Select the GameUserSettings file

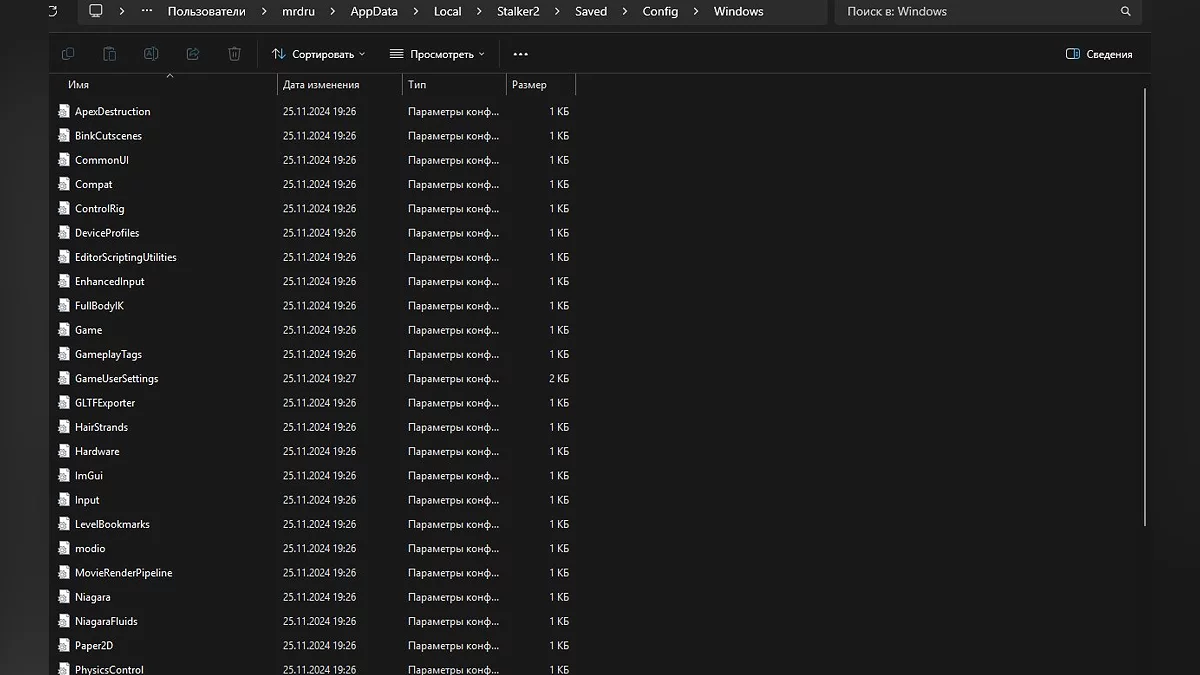[x=116, y=379]
